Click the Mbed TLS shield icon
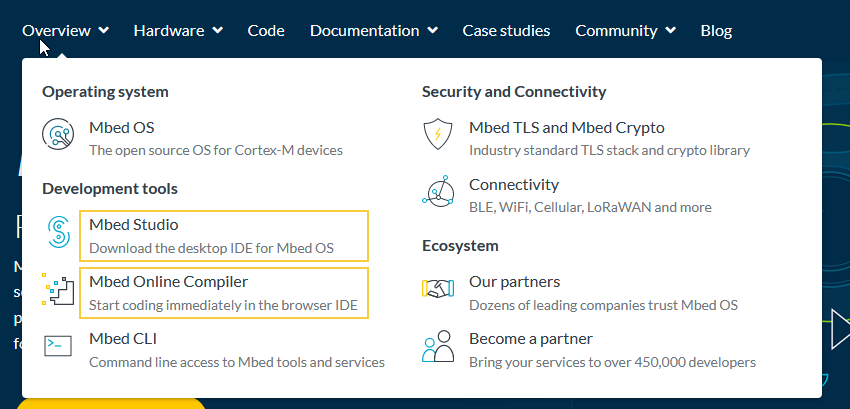 438,135
